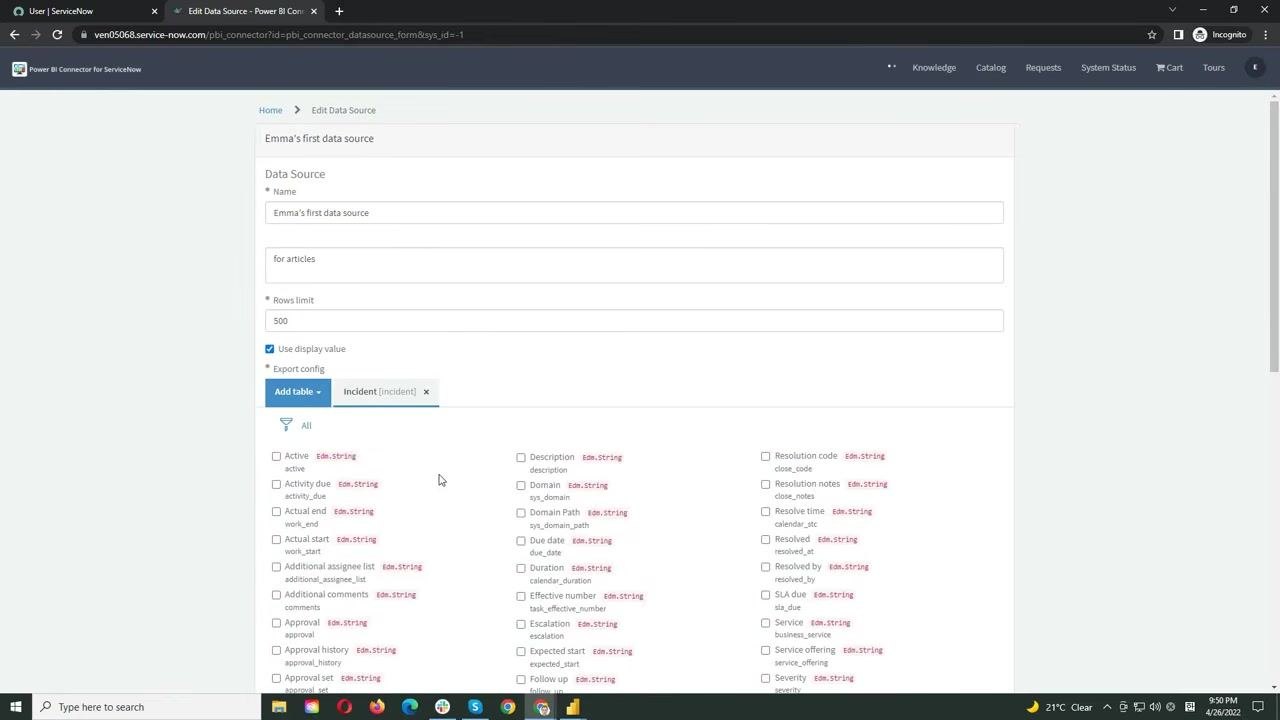Open a new browser tab with plus

pyautogui.click(x=339, y=11)
